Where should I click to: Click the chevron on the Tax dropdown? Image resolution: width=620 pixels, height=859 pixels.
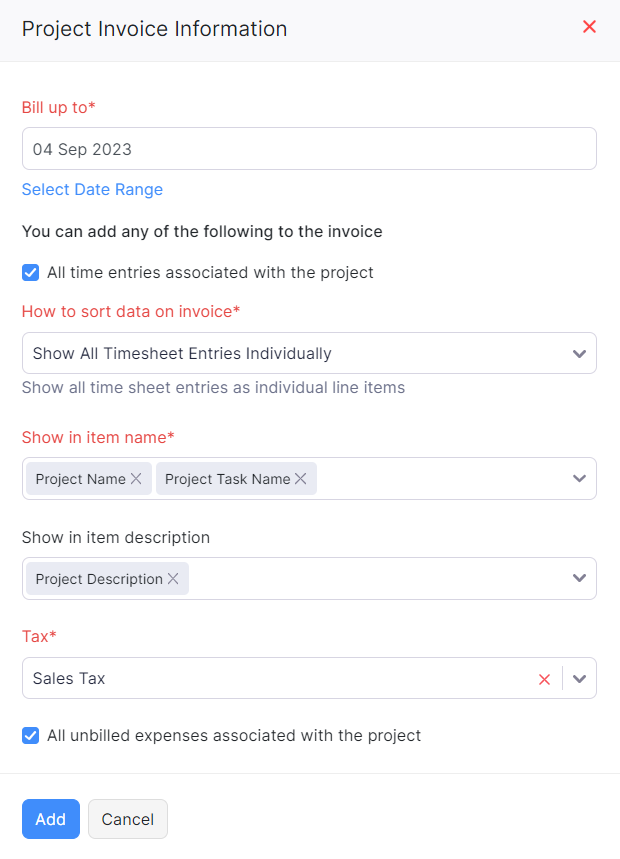pyautogui.click(x=579, y=678)
